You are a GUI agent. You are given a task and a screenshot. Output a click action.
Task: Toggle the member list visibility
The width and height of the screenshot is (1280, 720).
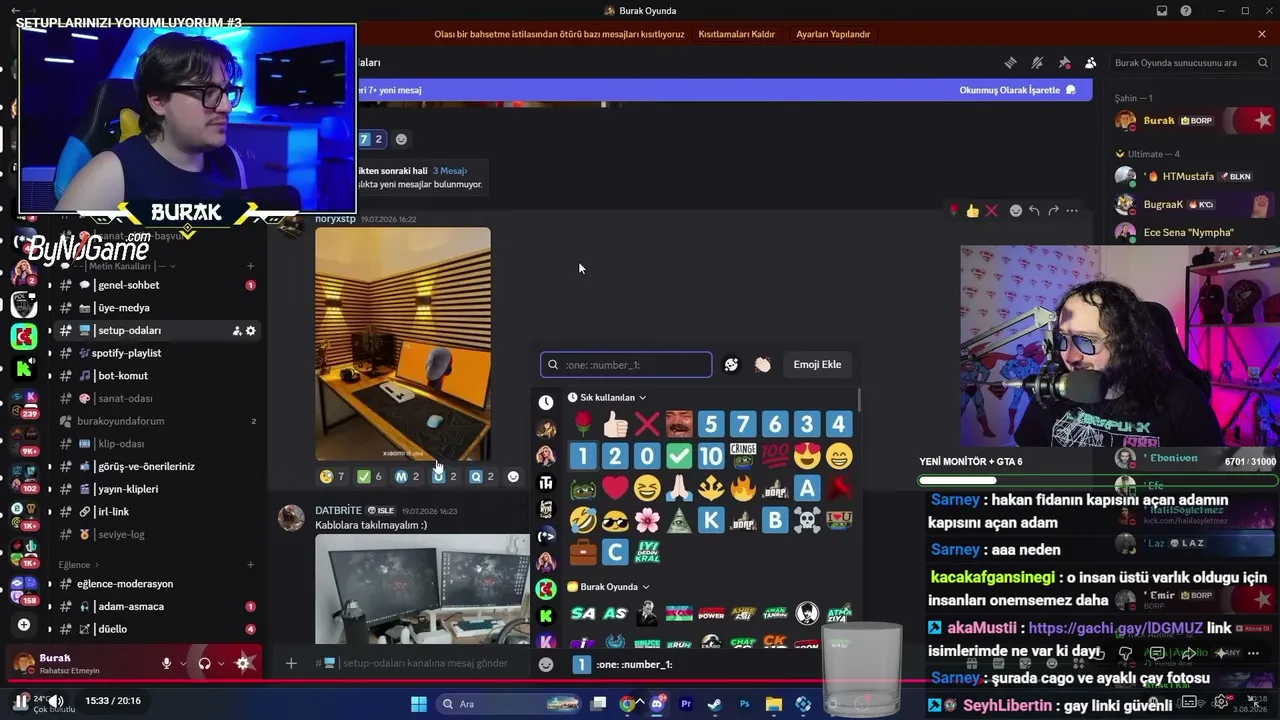(1091, 62)
